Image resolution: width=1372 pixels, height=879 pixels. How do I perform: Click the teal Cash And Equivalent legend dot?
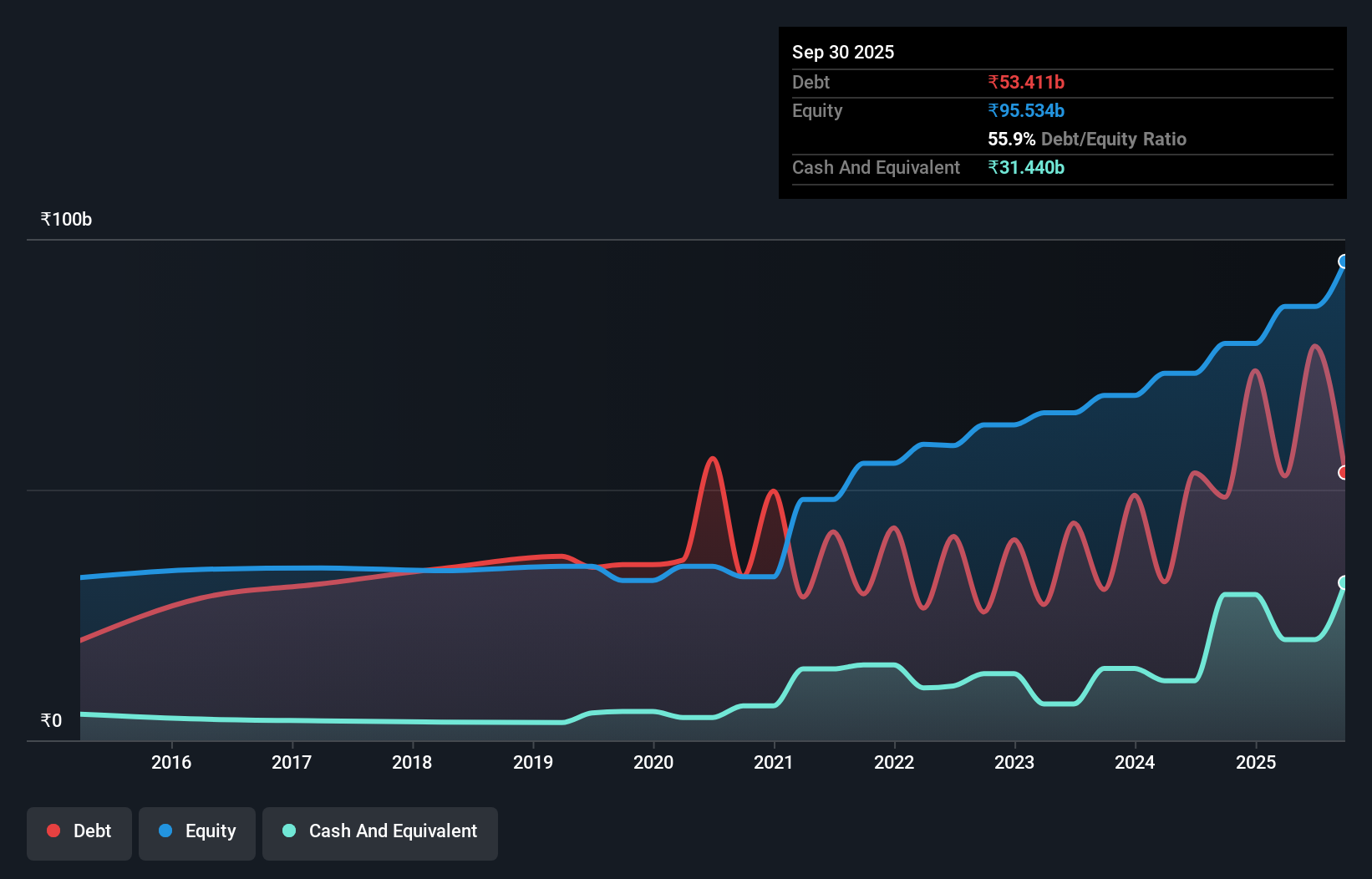287,831
